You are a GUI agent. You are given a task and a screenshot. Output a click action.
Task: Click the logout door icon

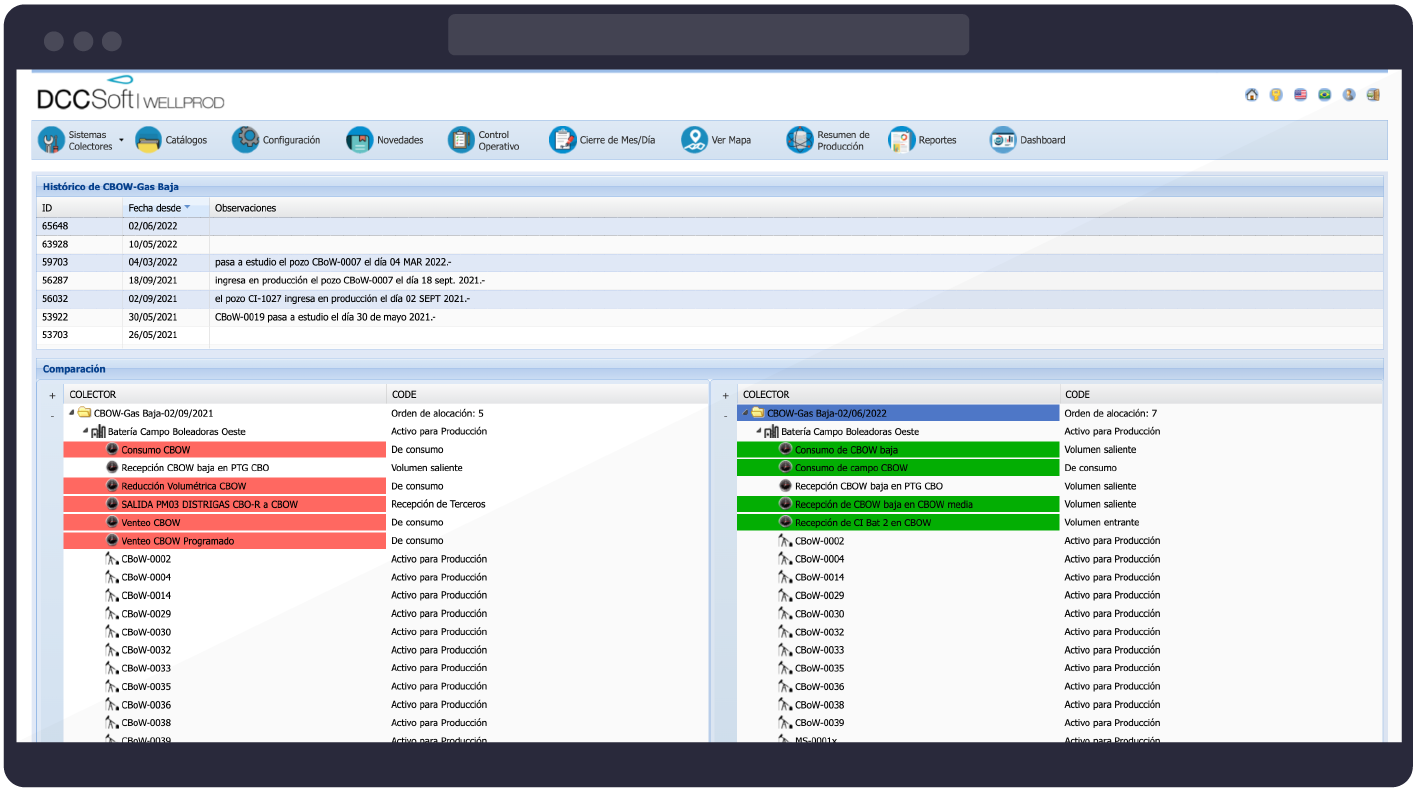click(1373, 95)
